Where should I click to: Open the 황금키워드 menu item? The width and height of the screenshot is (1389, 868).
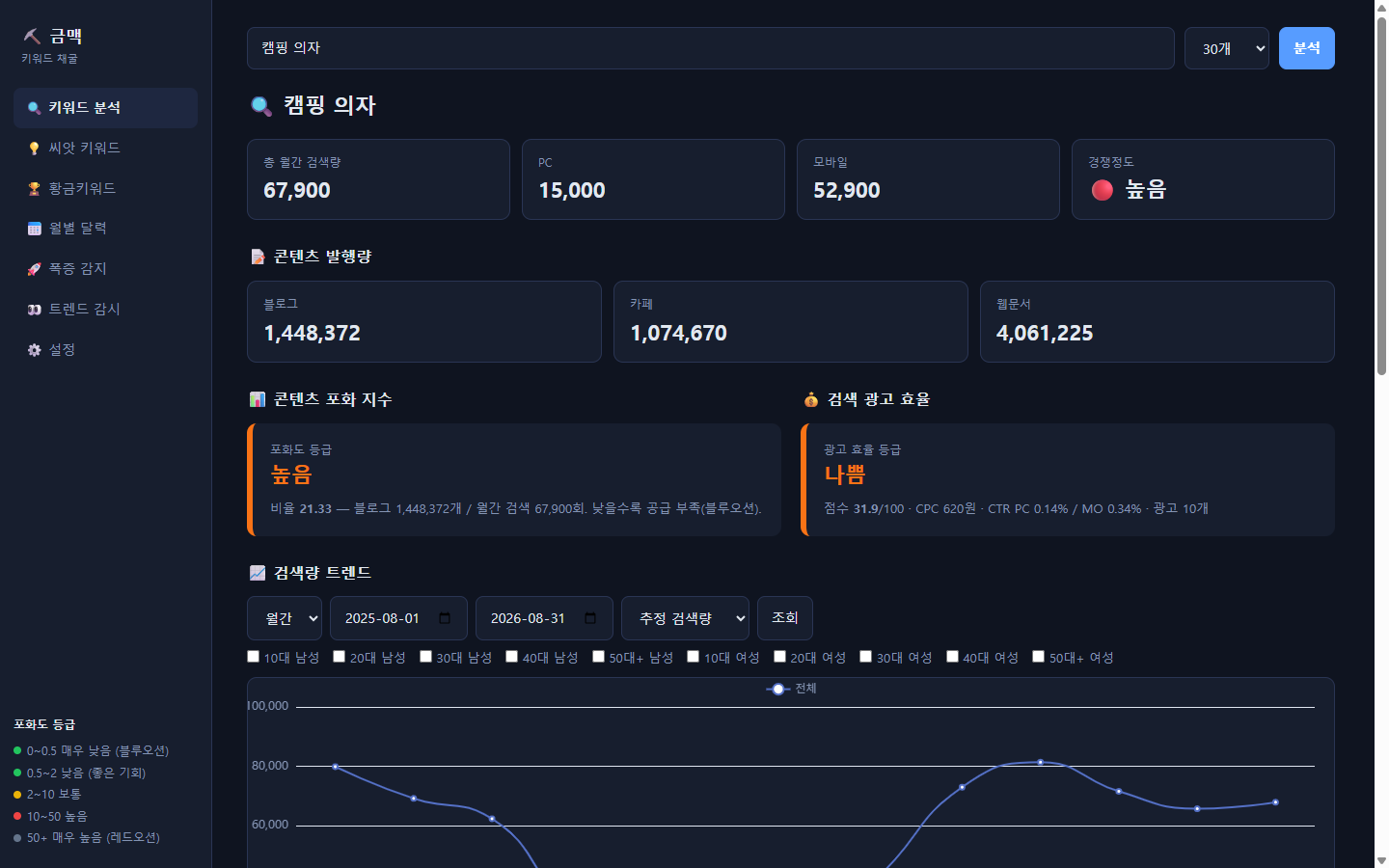pyautogui.click(x=106, y=189)
